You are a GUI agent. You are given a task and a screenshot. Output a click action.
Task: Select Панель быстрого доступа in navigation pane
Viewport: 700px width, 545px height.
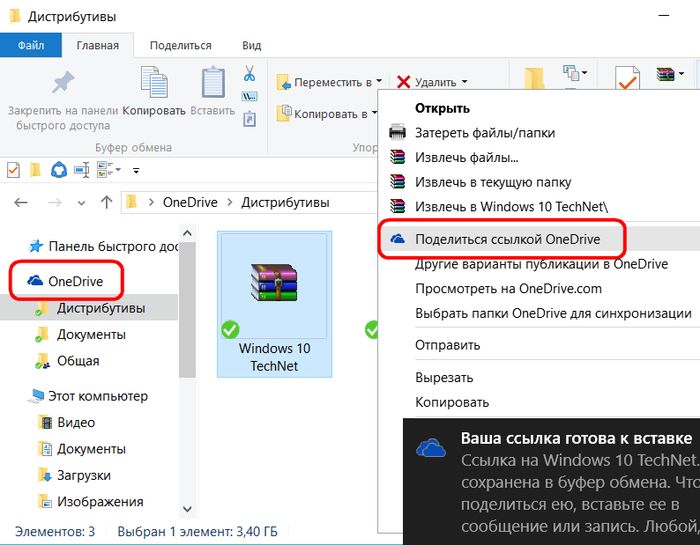pyautogui.click(x=103, y=246)
